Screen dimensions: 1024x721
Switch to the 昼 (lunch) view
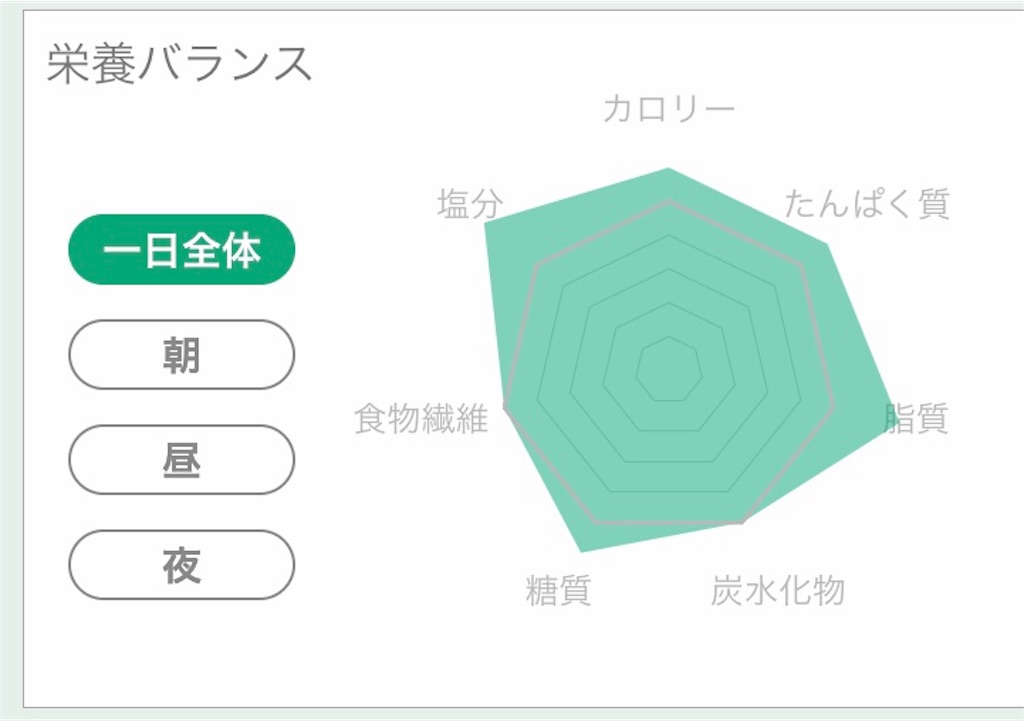[181, 459]
